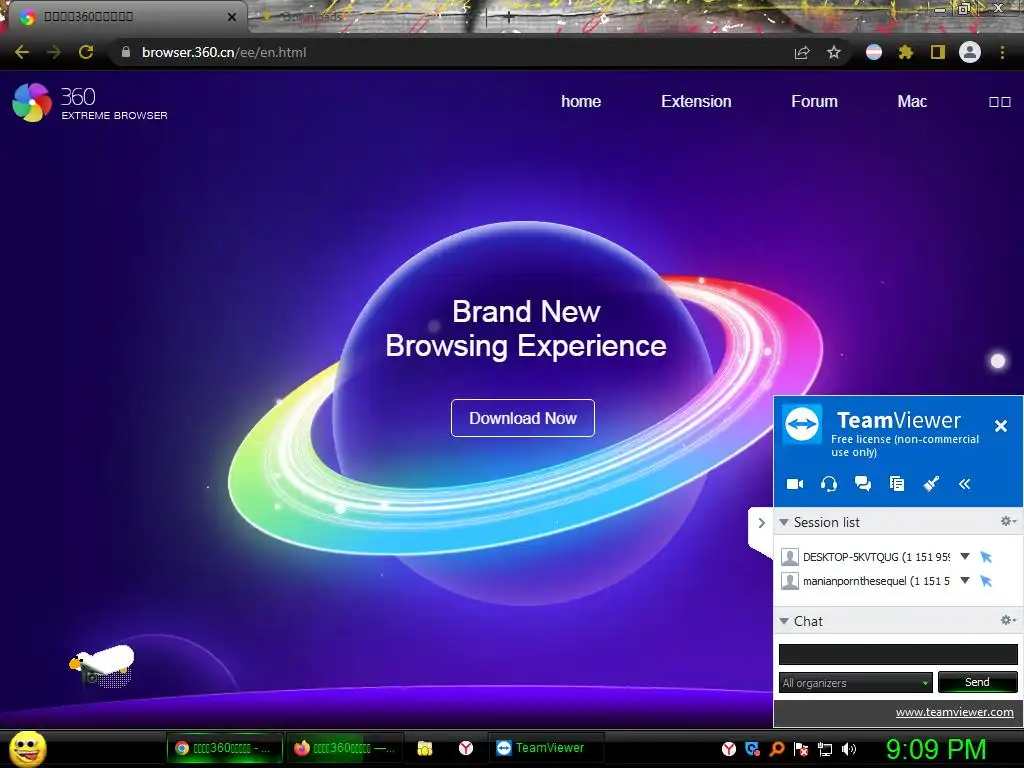Click the striped extension icon in toolbar
Screen dimensions: 1024x768
tap(874, 52)
